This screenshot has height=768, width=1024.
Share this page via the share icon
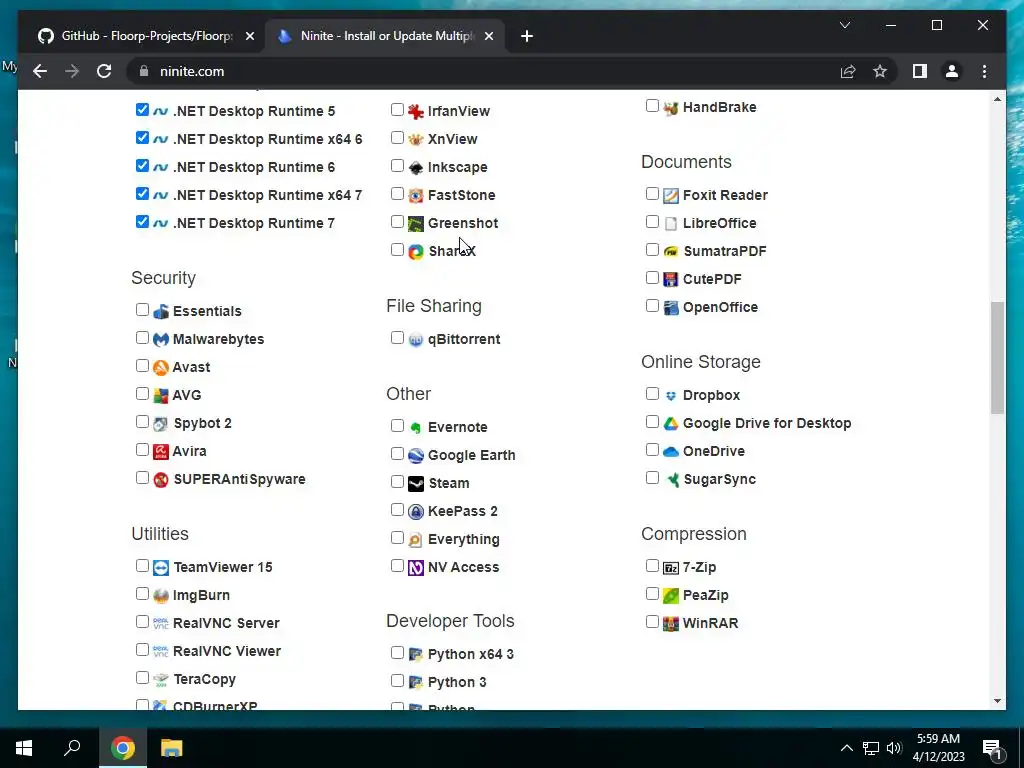point(848,71)
